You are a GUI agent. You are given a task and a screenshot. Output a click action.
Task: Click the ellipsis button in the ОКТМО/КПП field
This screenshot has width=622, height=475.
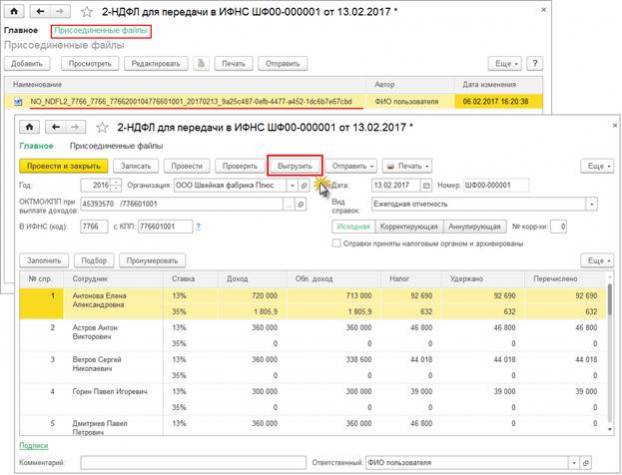pos(288,204)
